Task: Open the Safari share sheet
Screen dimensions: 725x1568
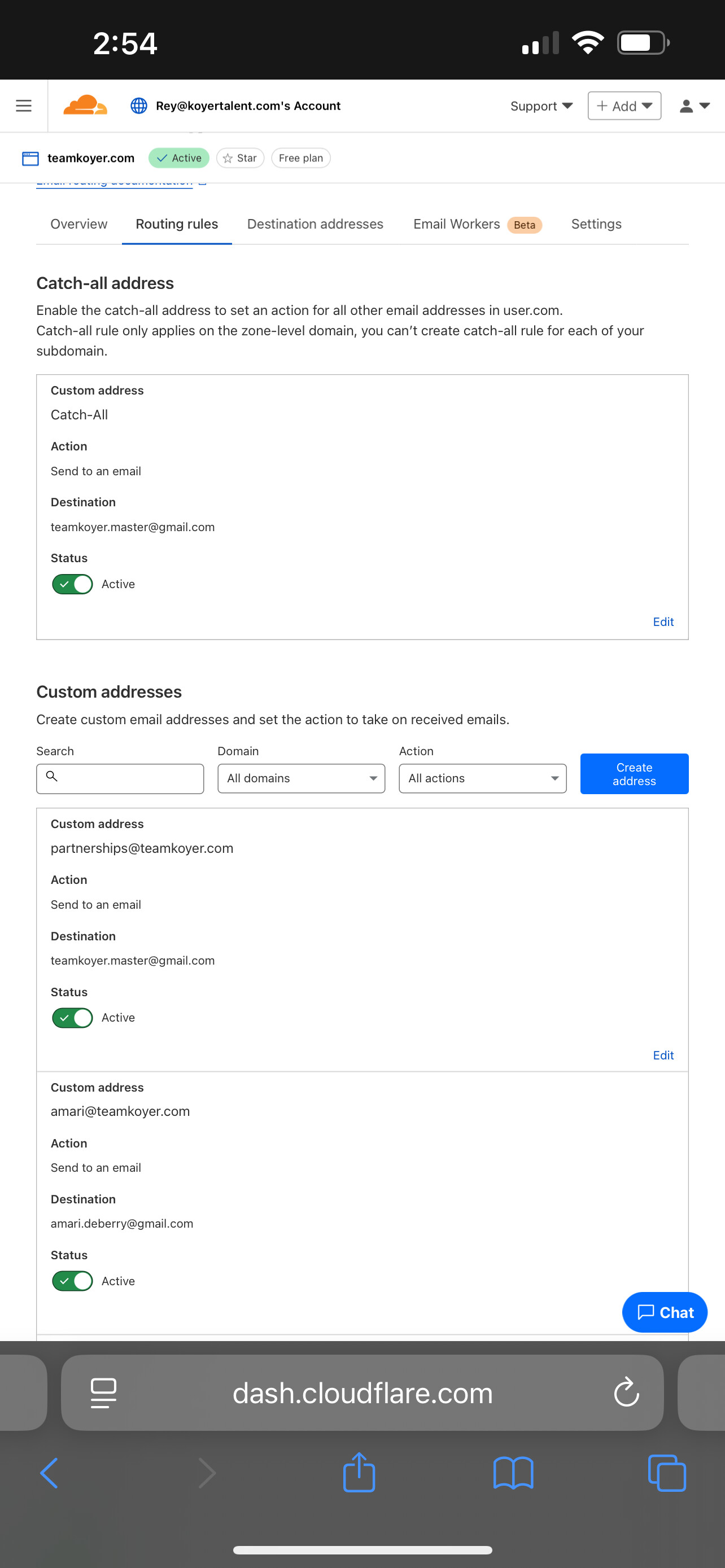Action: (359, 1472)
